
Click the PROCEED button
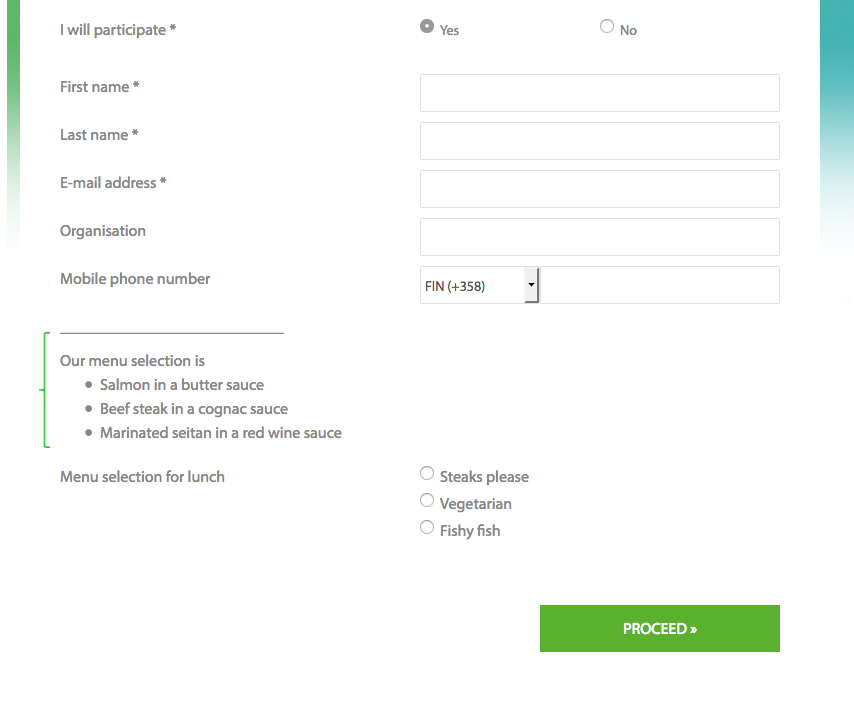point(660,628)
